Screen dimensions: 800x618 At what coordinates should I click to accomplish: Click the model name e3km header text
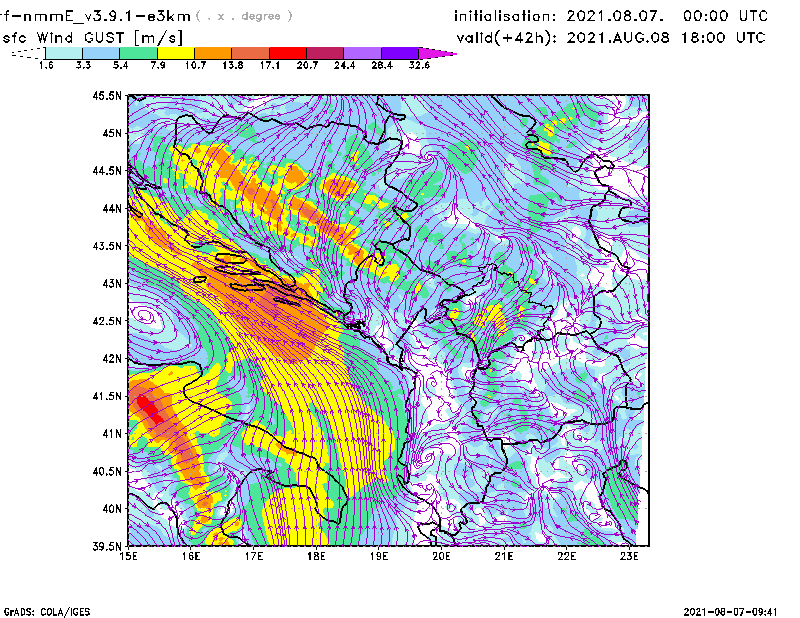click(x=95, y=16)
